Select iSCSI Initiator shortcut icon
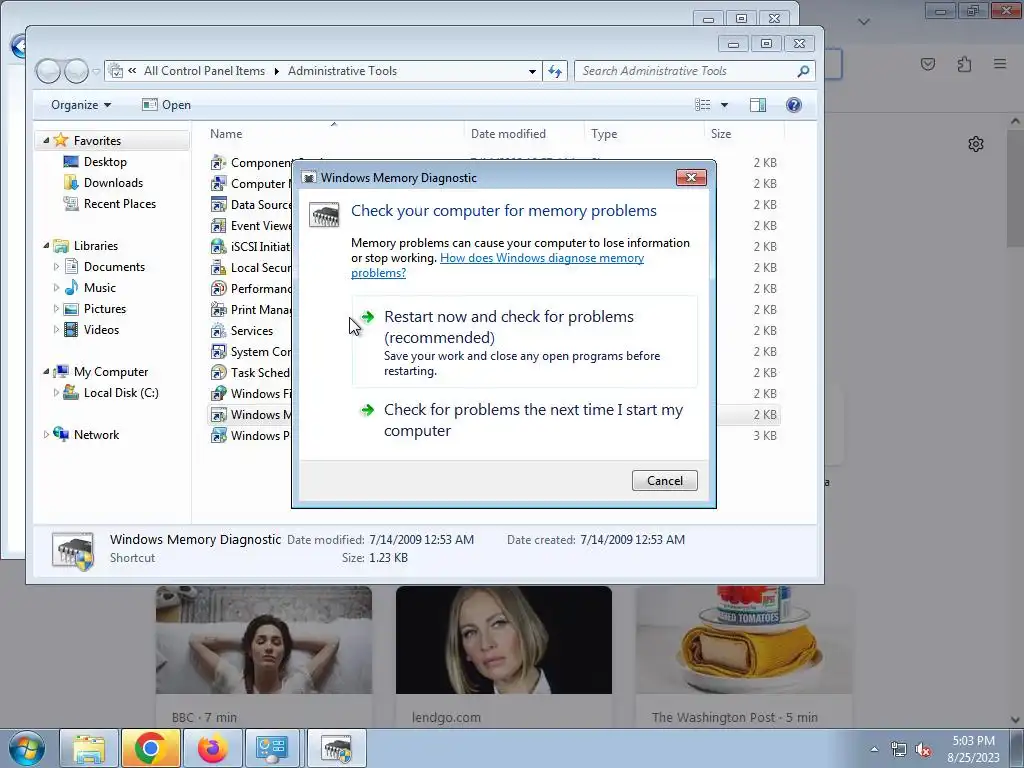Image resolution: width=1024 pixels, height=768 pixels. click(218, 246)
